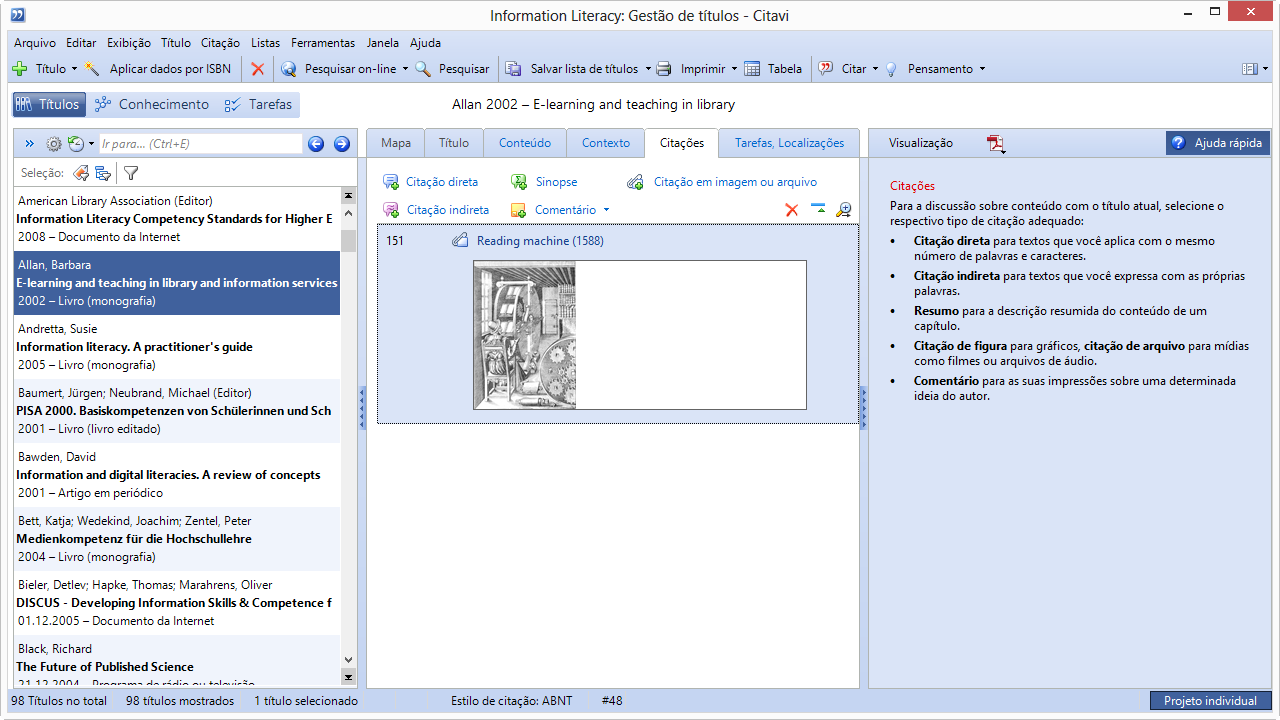Viewport: 1280px width, 720px height.
Task: Open the Tabela view
Action: pos(773,69)
